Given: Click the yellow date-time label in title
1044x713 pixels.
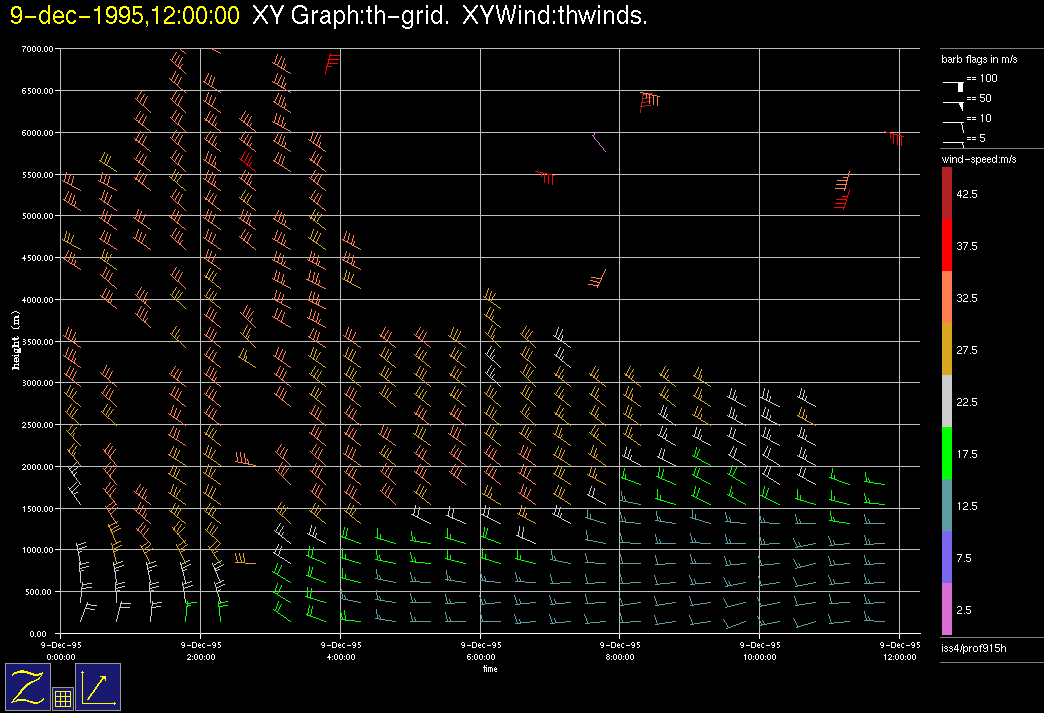Looking at the screenshot, I should (124, 16).
